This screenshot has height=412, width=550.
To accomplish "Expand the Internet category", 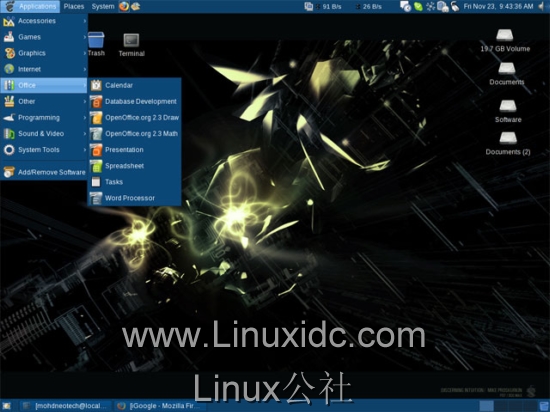I will pyautogui.click(x=44, y=69).
